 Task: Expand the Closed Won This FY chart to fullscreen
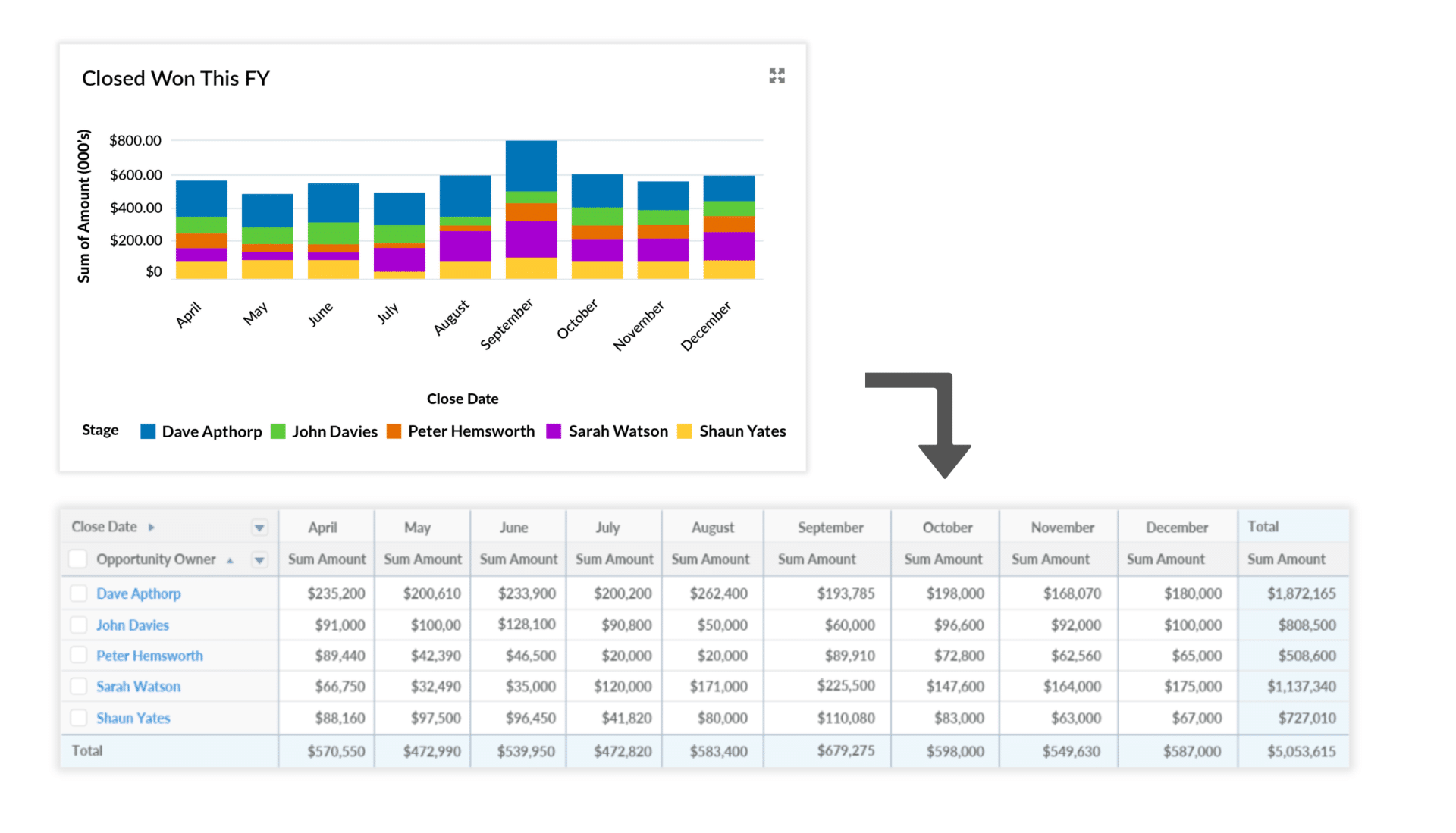pos(777,76)
